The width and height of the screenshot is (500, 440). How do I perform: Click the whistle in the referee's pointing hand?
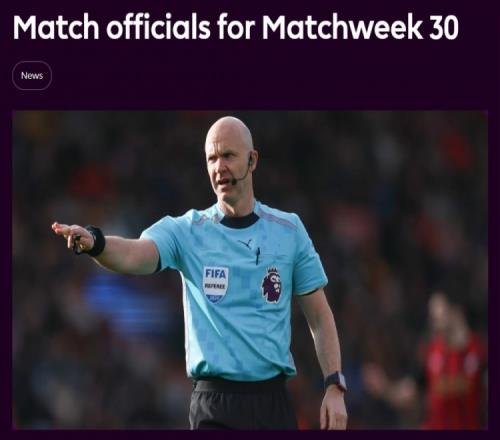pyautogui.click(x=77, y=245)
